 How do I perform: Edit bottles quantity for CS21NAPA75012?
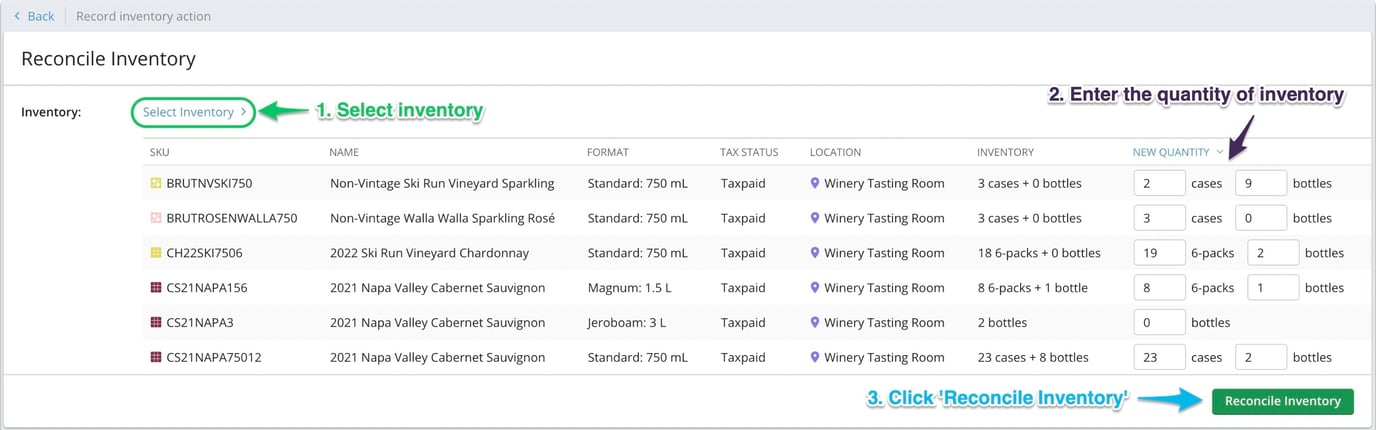coord(1260,357)
